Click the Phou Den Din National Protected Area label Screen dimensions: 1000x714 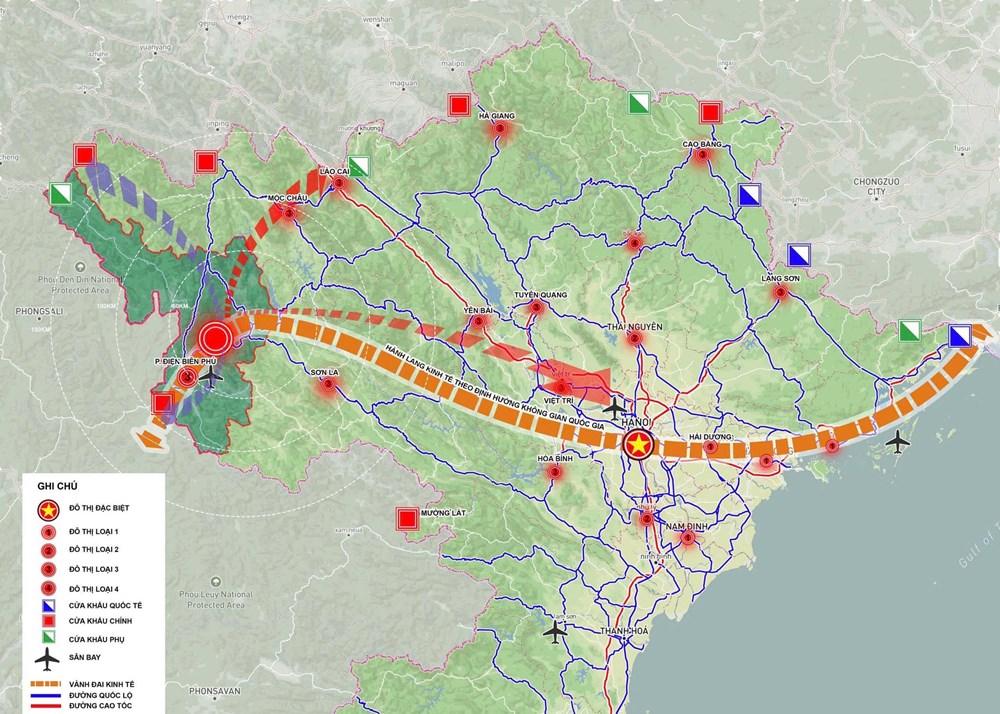click(x=80, y=284)
